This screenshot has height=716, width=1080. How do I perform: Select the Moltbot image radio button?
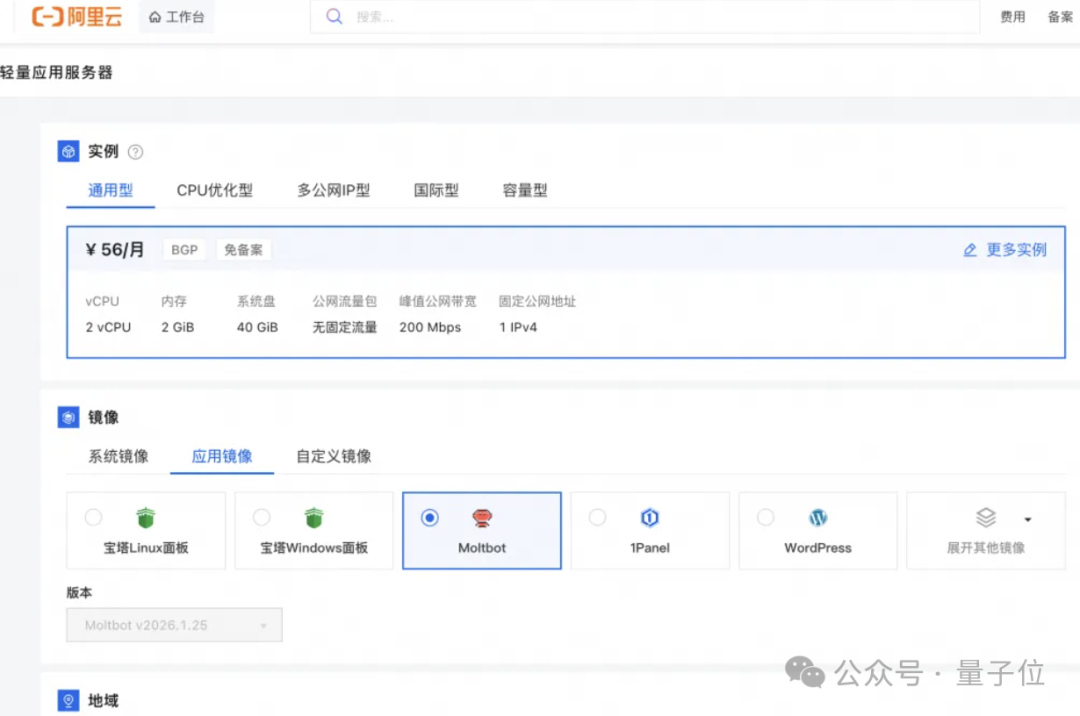click(x=430, y=518)
